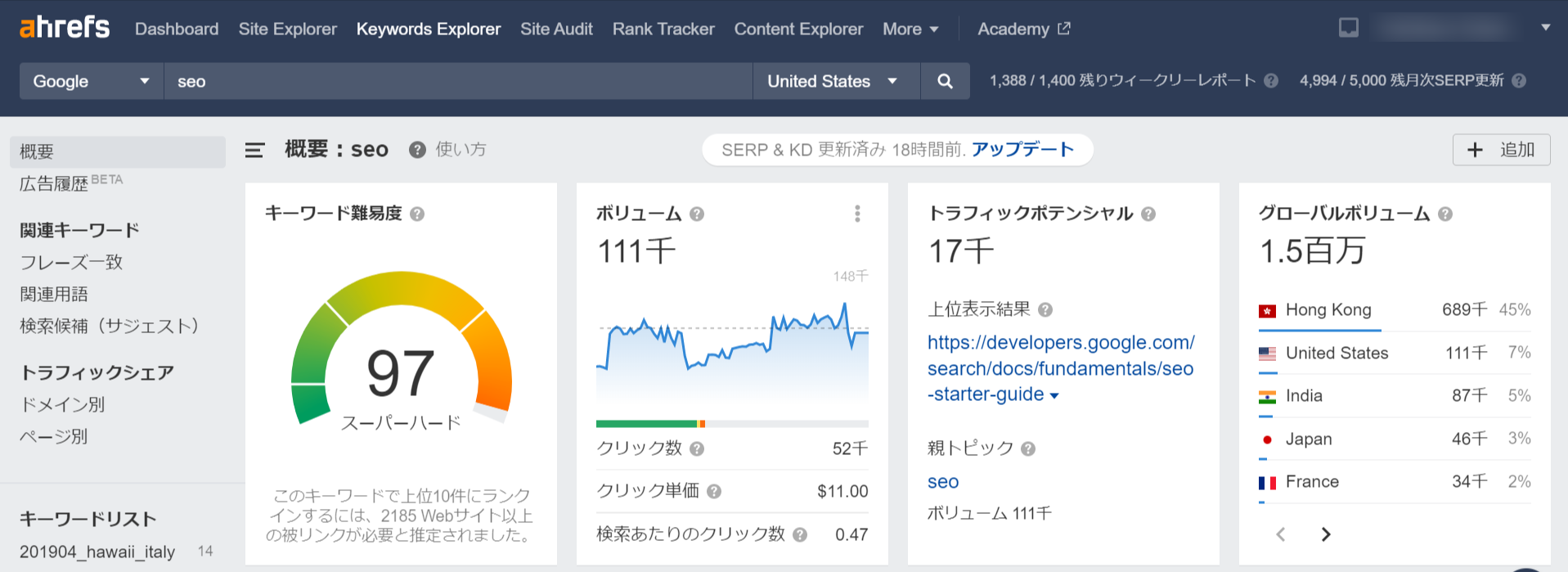Click help icon beside グローバルボリューム
The width and height of the screenshot is (1568, 572).
[x=1445, y=214]
